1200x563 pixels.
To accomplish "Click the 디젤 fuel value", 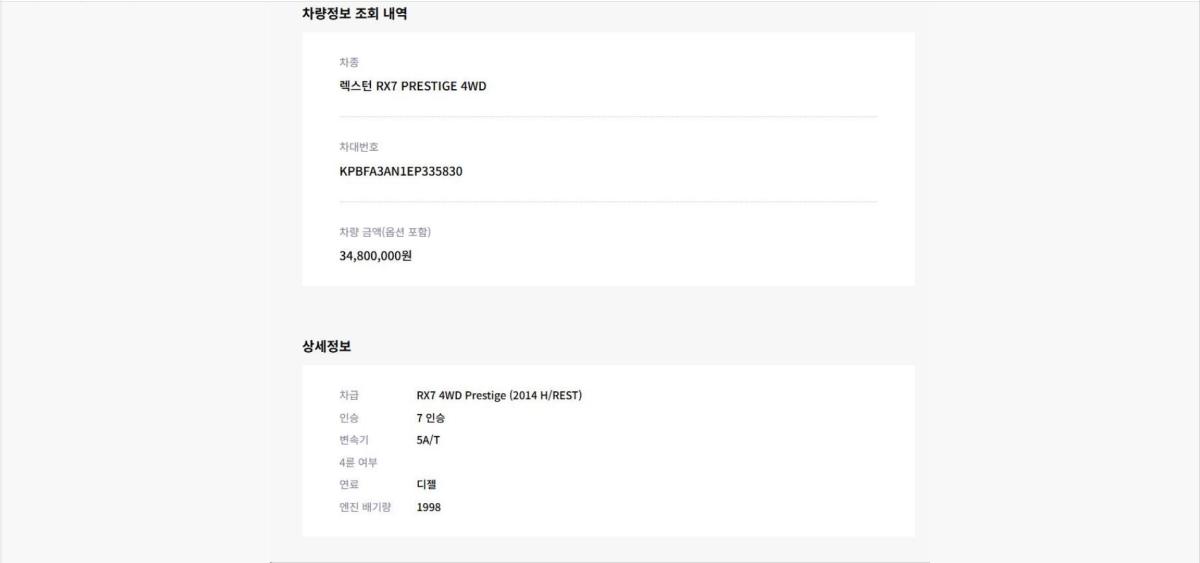I will pos(427,484).
